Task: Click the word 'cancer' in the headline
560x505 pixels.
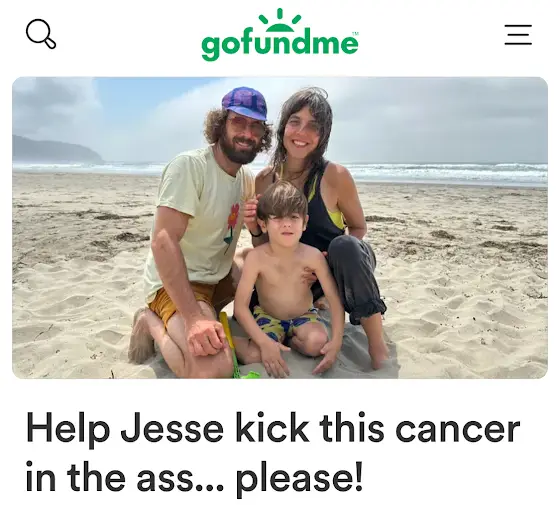Action: point(458,429)
